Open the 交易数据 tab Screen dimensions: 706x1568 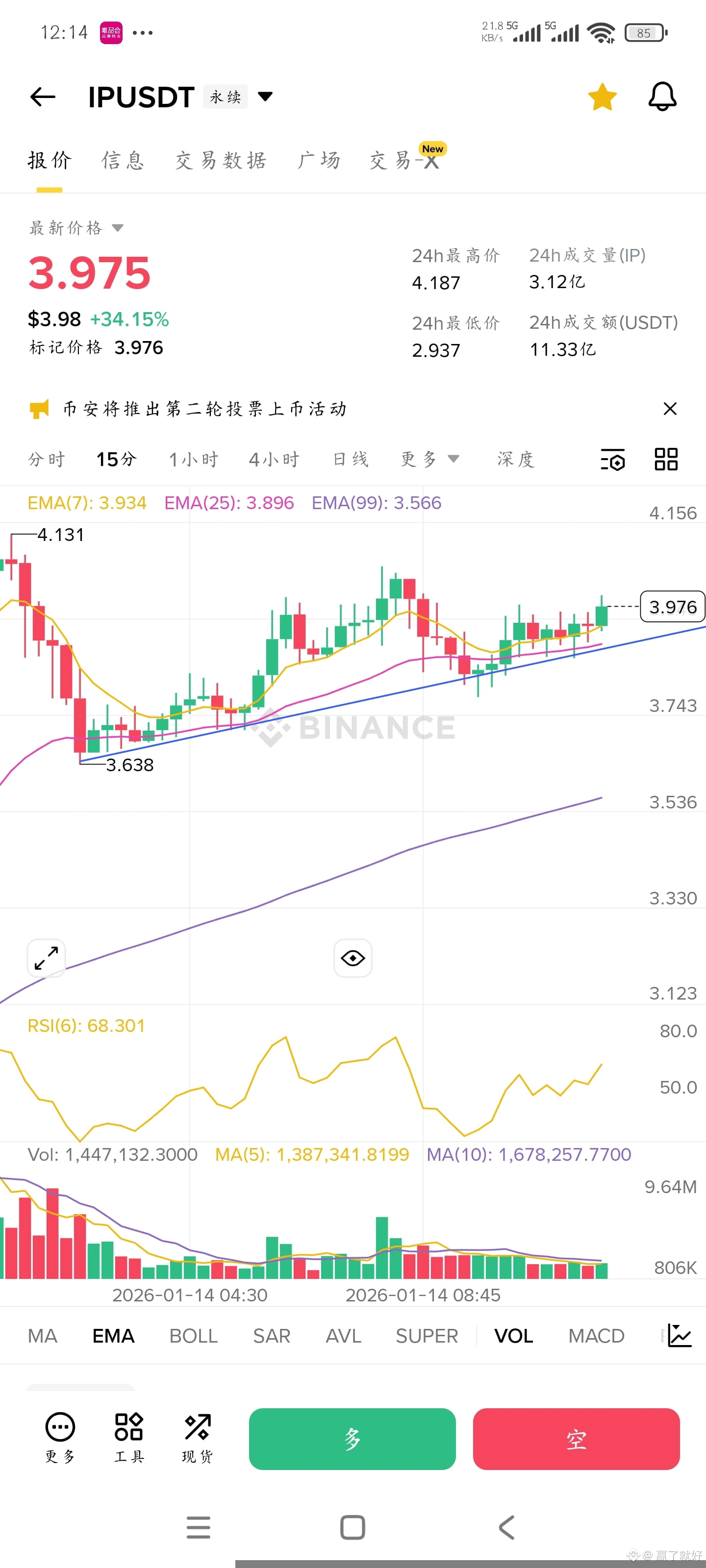[x=221, y=161]
